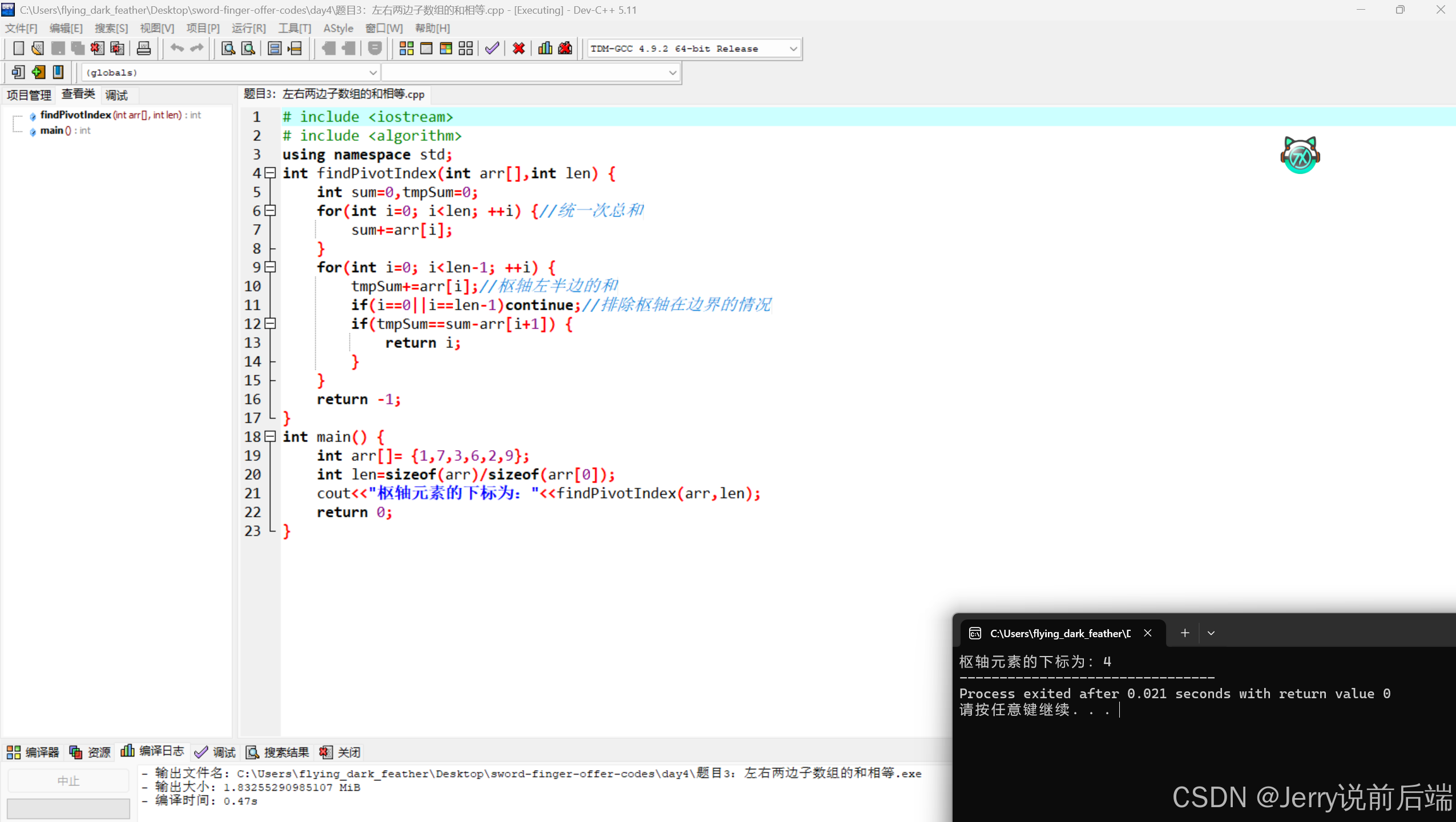Click the green plus Insert icon

tap(38, 72)
